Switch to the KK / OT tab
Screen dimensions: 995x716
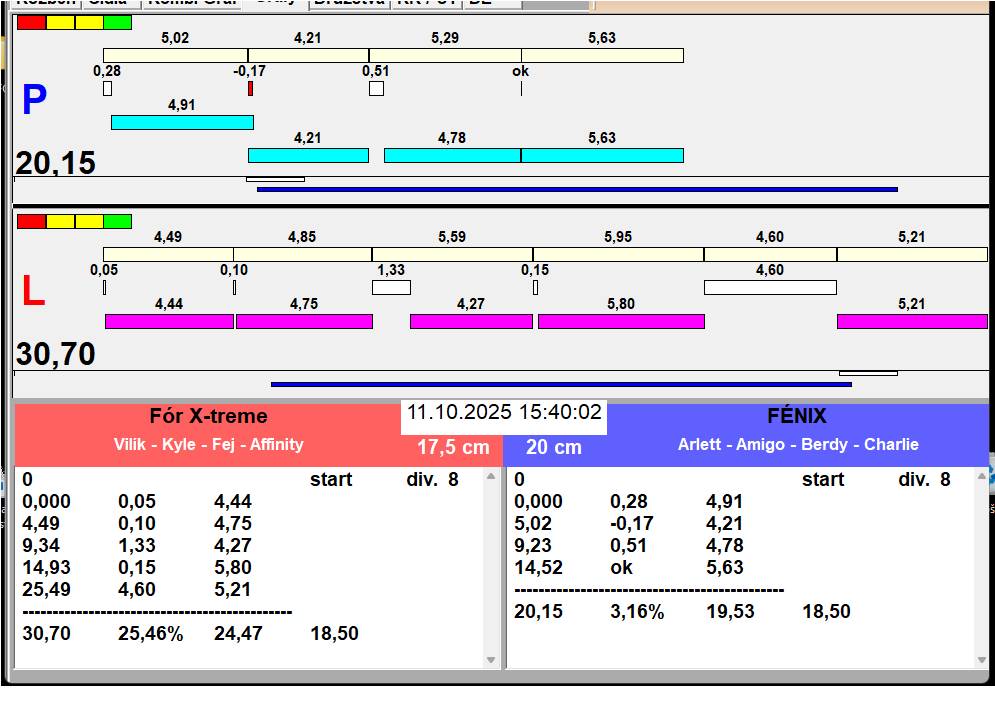tap(426, 3)
